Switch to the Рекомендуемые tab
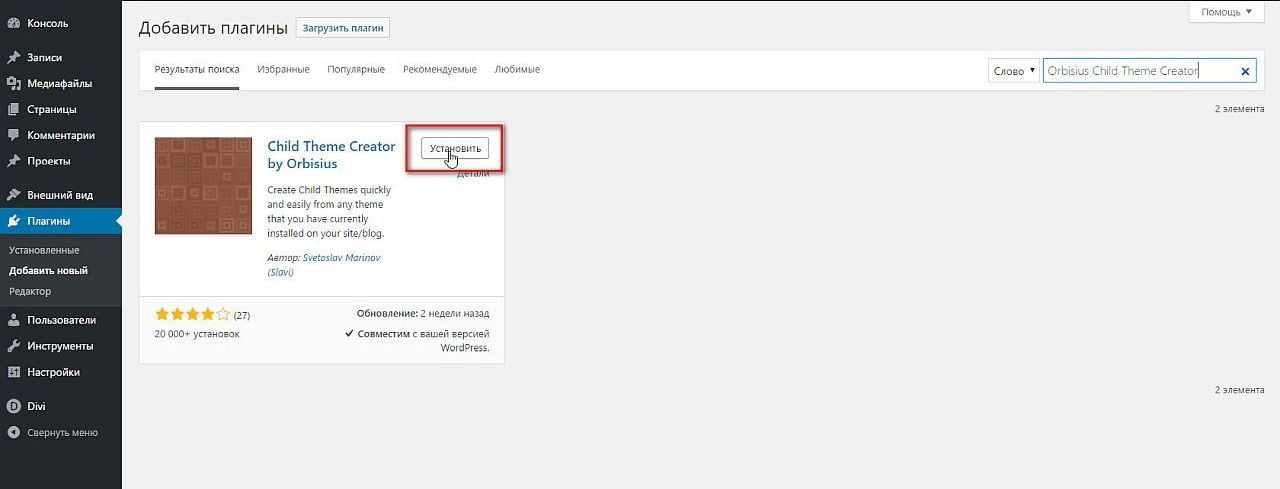The width and height of the screenshot is (1280, 489). (x=439, y=70)
